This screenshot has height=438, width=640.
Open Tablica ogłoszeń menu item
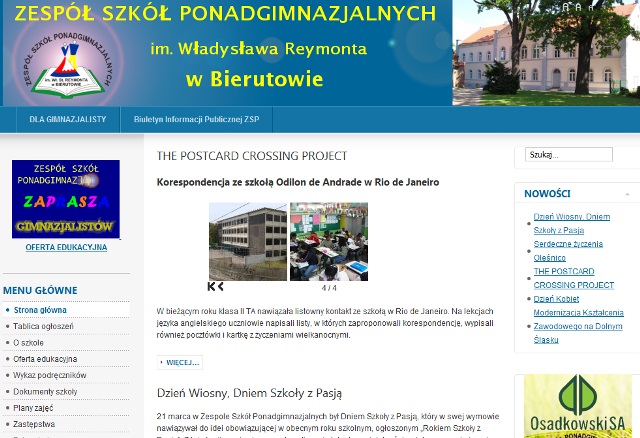coord(43,326)
